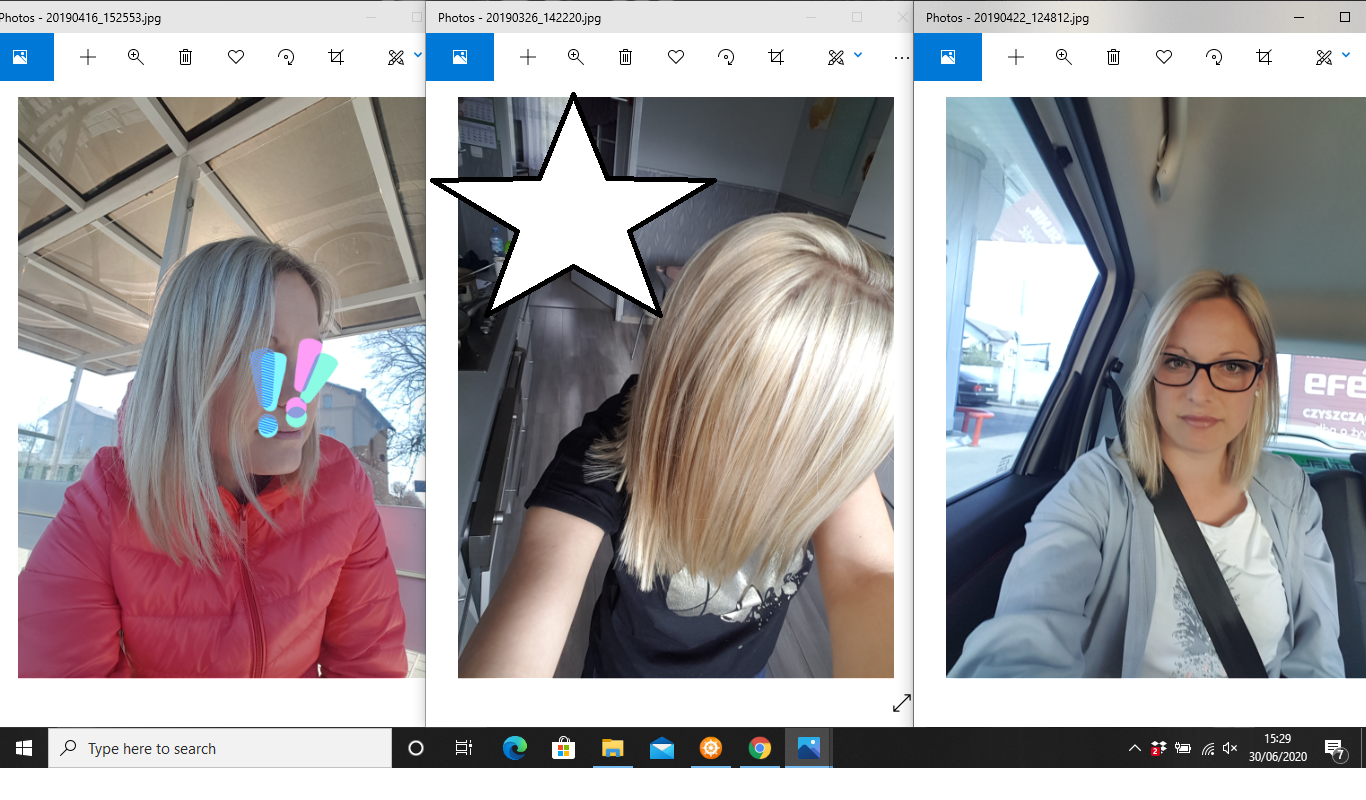
Task: Zoom into the photo 20190422_124812.jpg
Action: (1064, 57)
